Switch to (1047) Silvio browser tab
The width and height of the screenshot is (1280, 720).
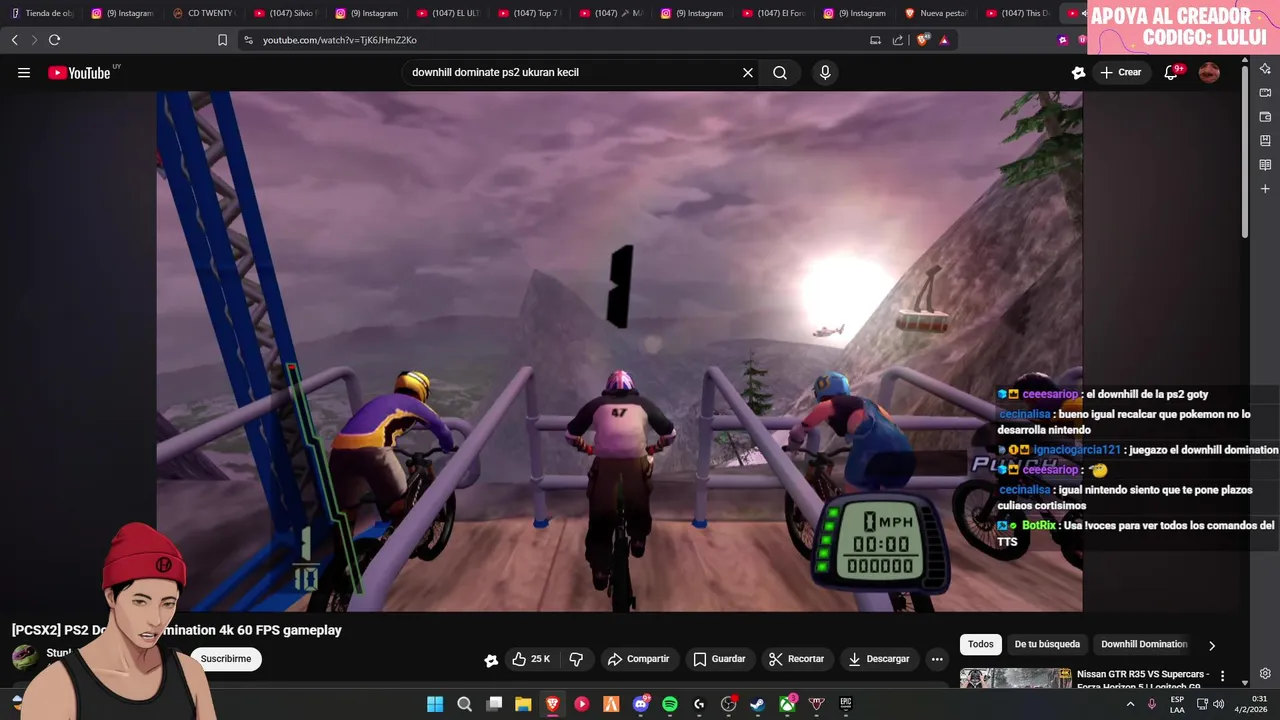(x=285, y=13)
